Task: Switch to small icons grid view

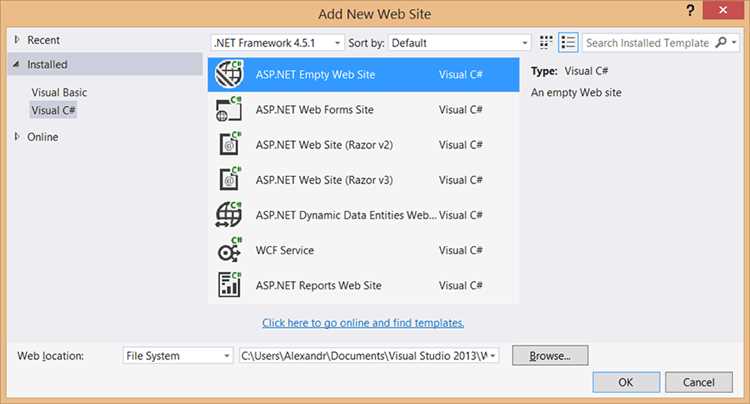Action: pos(546,43)
